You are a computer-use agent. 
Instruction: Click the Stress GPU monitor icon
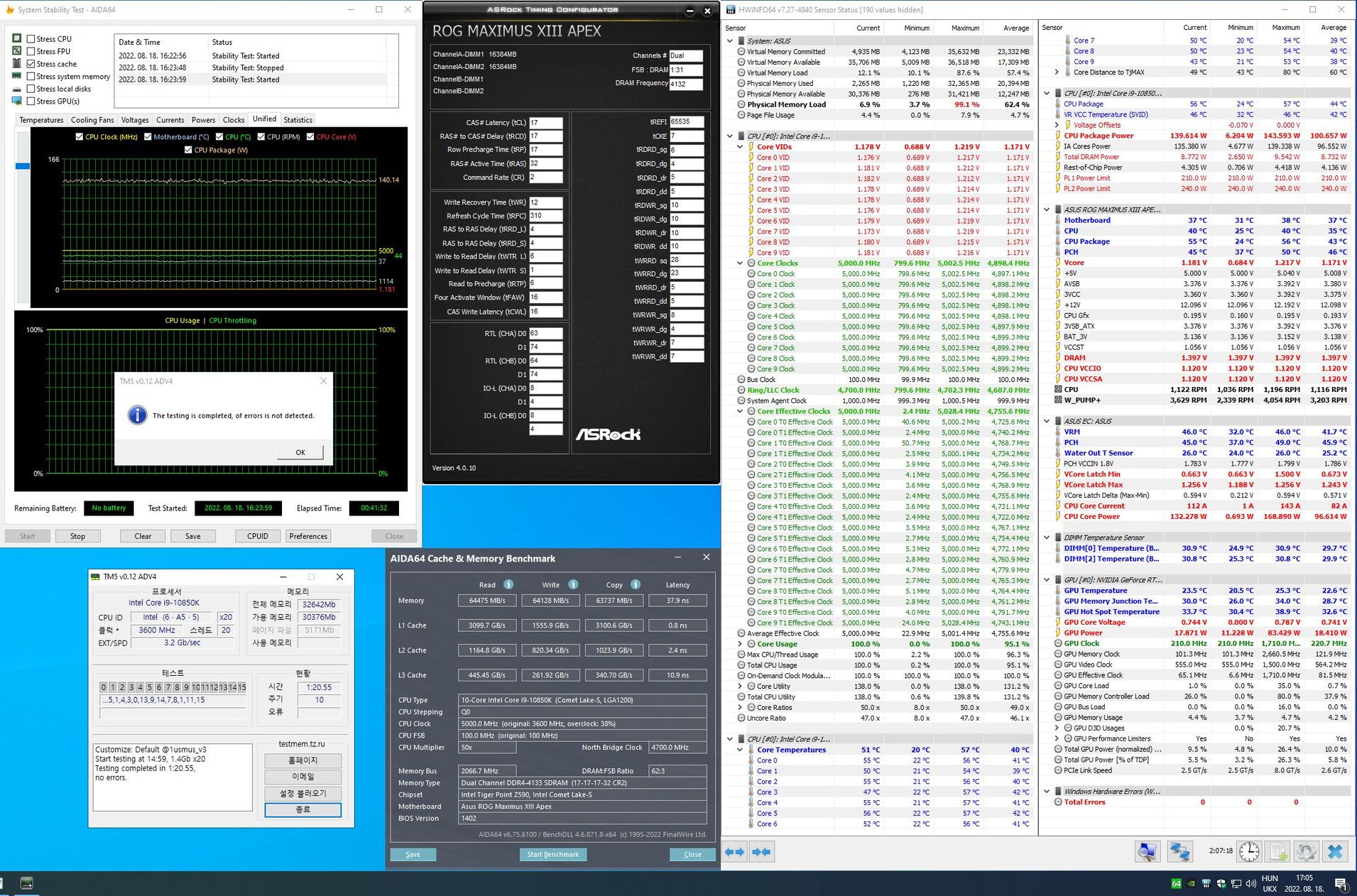coord(17,101)
